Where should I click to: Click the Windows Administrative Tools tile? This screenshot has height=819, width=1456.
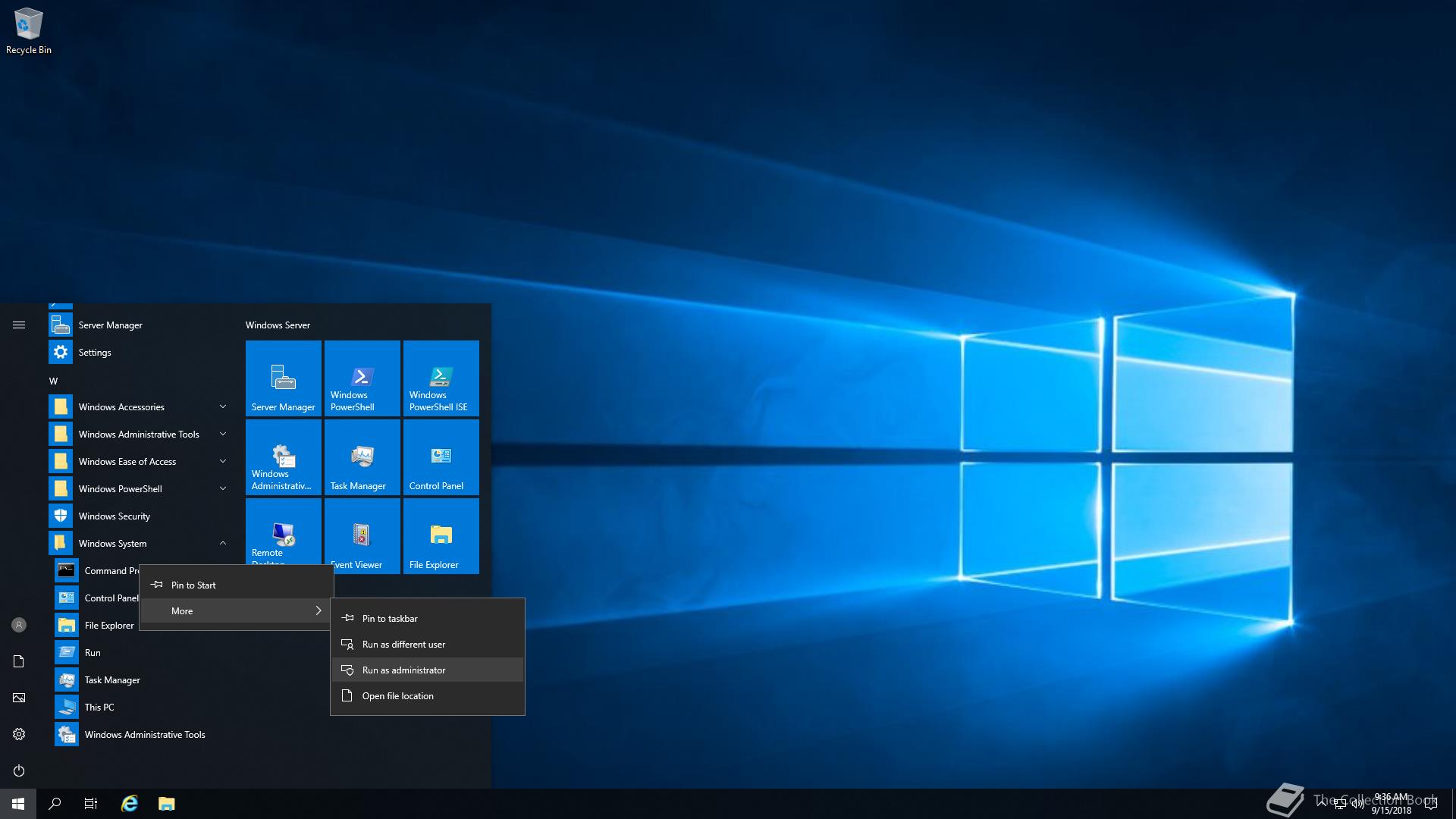pyautogui.click(x=284, y=457)
